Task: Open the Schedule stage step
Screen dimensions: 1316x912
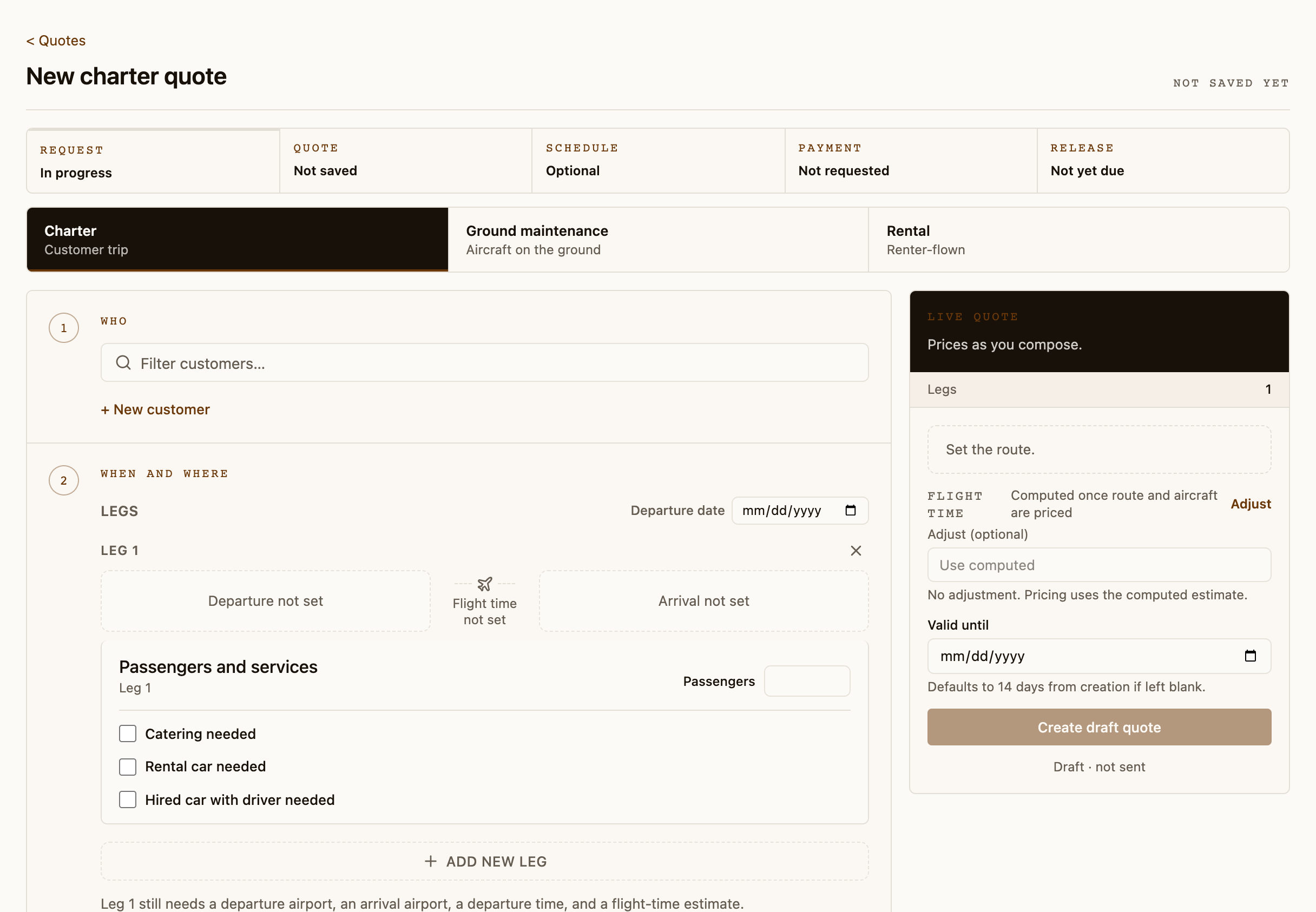Action: point(658,161)
